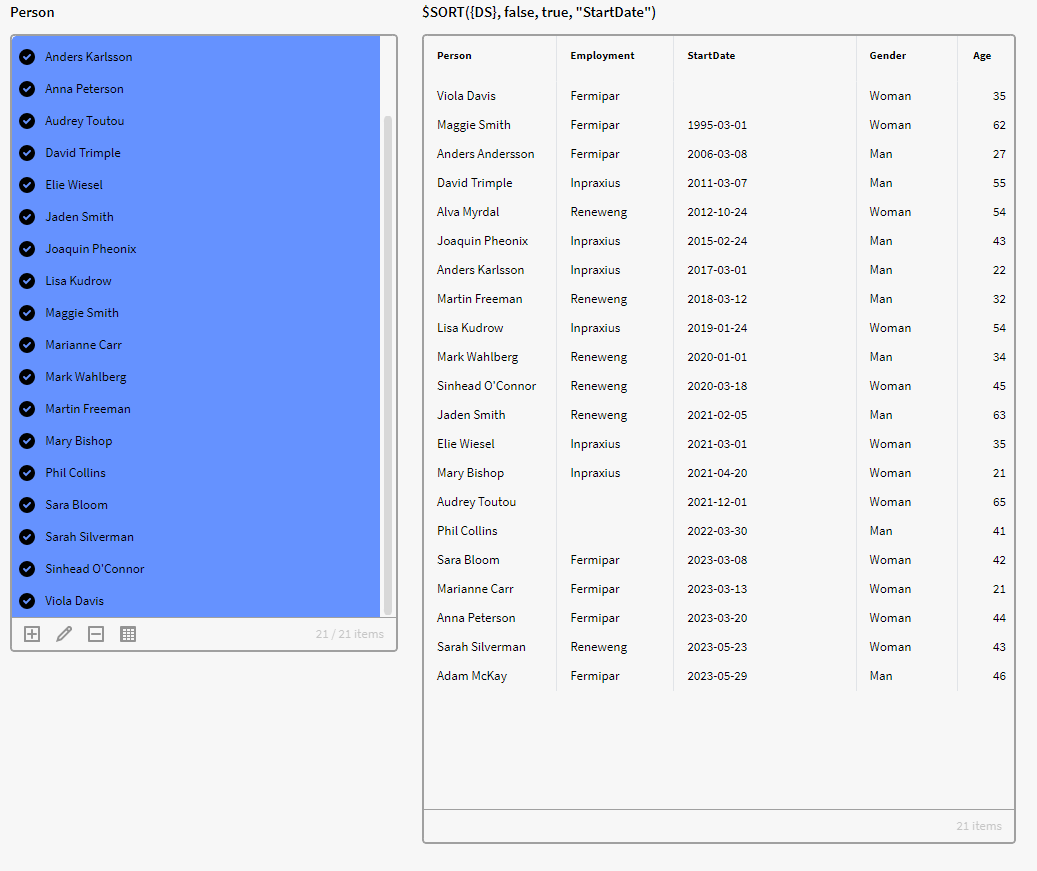This screenshot has height=871, width=1037.
Task: Click the Gender column header
Action: [x=887, y=56]
